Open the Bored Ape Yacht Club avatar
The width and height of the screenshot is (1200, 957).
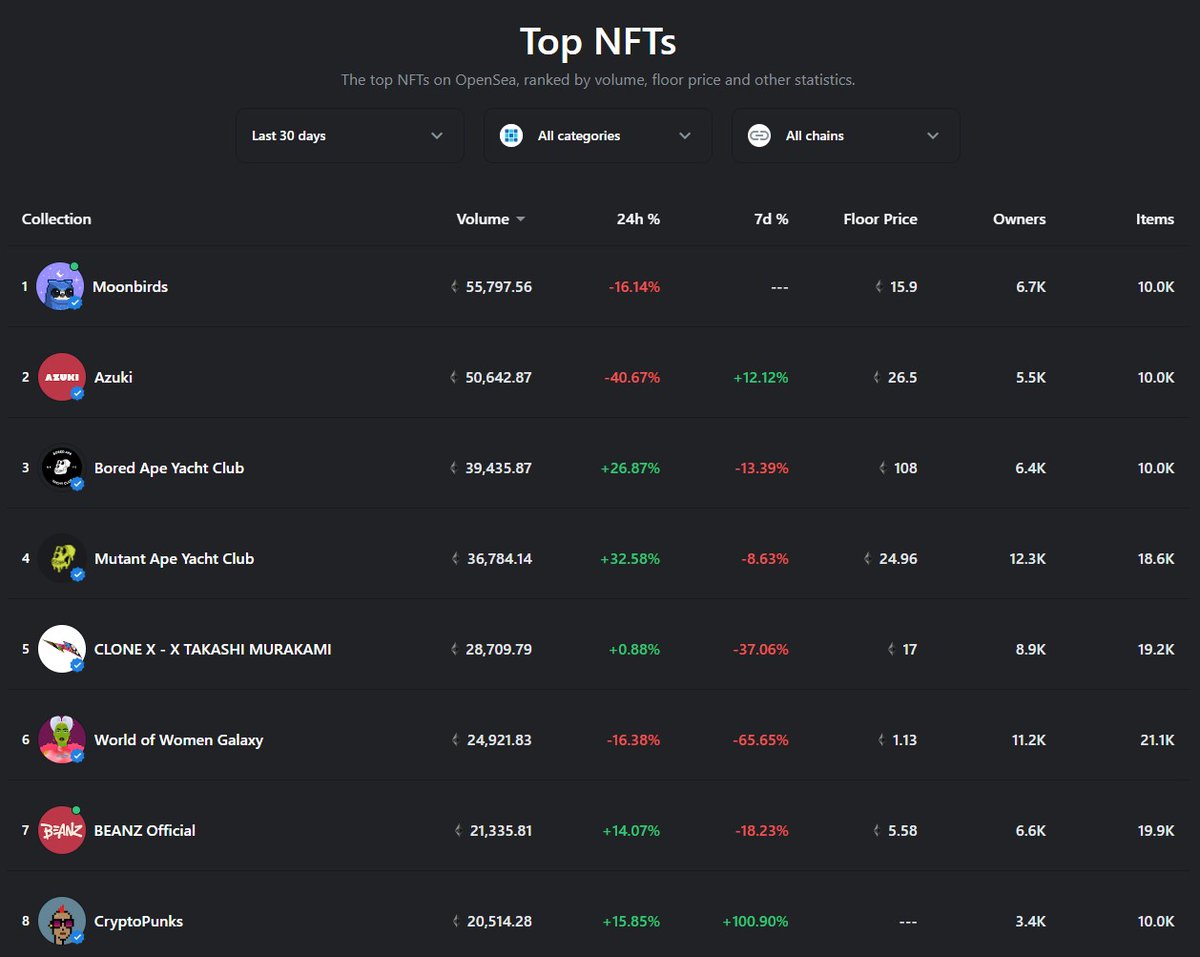click(x=61, y=468)
